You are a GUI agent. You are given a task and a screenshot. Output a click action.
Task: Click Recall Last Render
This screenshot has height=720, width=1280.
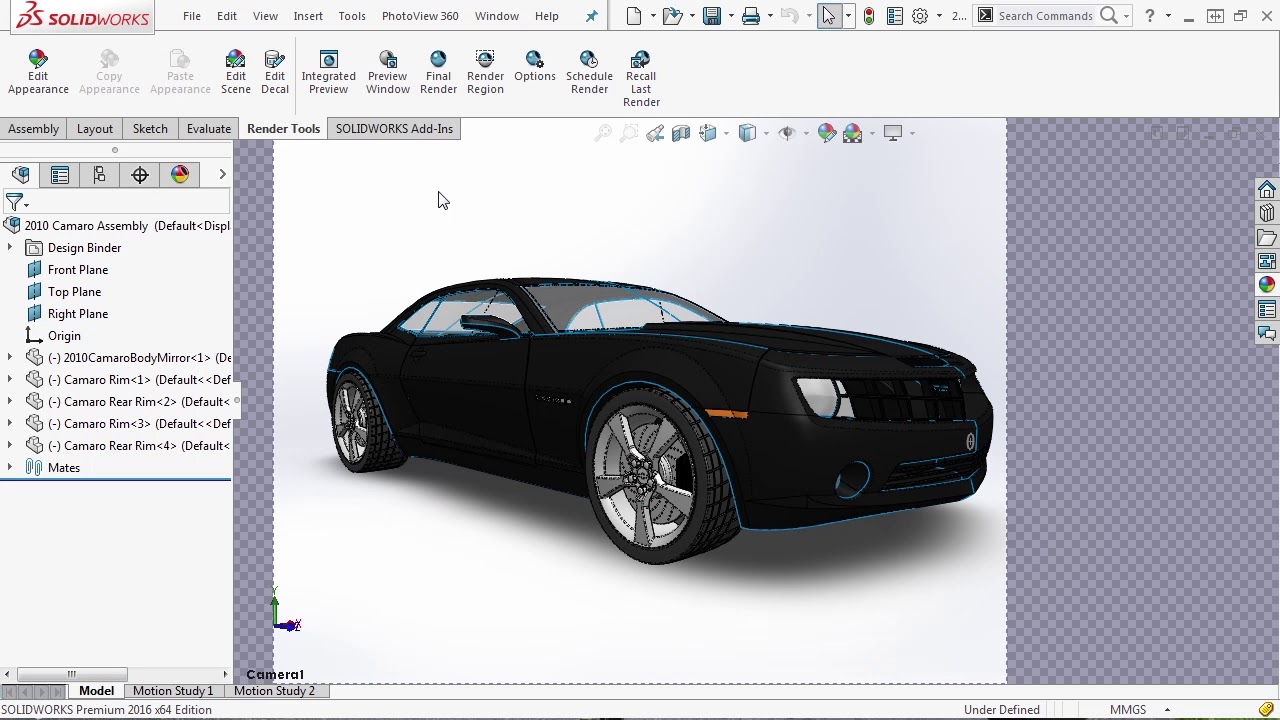coord(641,79)
